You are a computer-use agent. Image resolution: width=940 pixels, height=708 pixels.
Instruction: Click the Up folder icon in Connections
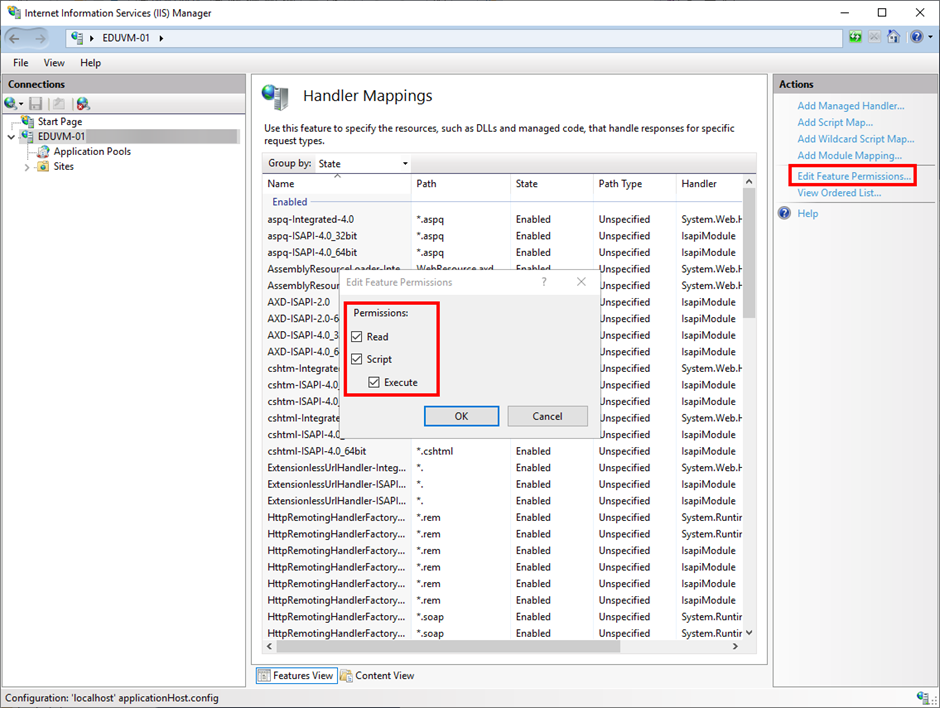(x=59, y=104)
